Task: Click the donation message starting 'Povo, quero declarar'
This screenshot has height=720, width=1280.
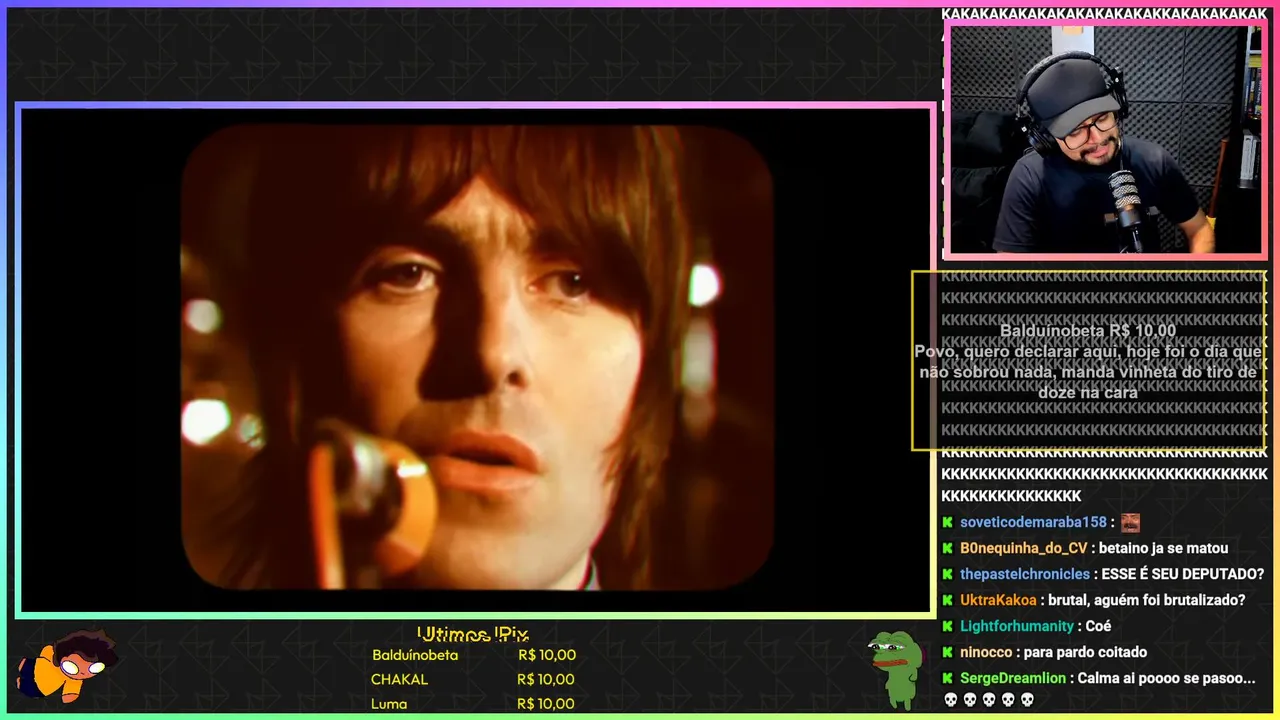Action: point(1088,372)
